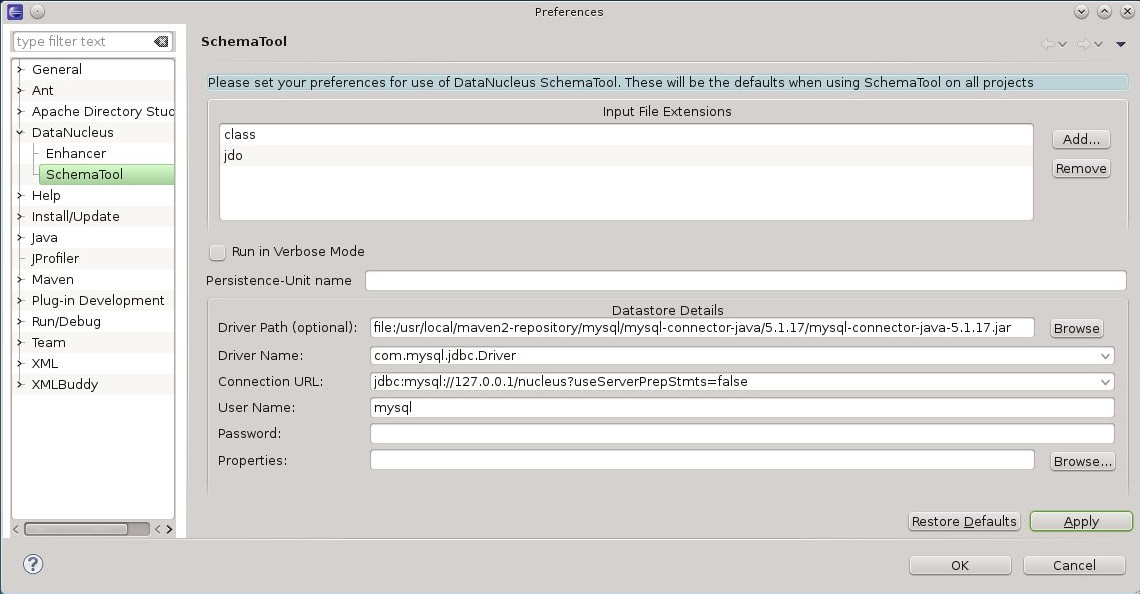Viewport: 1140px width, 594px height.
Task: Select Enhancer under DataNucleus
Action: [75, 153]
